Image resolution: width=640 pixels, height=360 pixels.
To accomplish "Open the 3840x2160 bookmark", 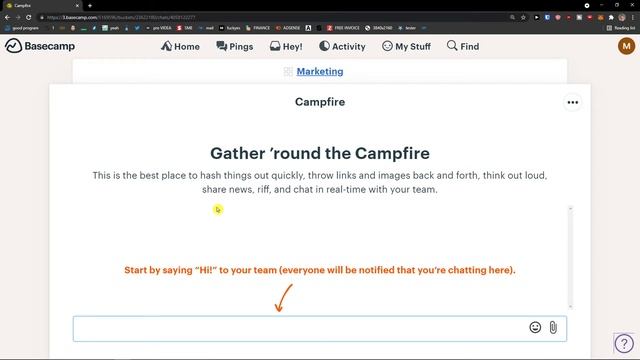I will [x=379, y=28].
